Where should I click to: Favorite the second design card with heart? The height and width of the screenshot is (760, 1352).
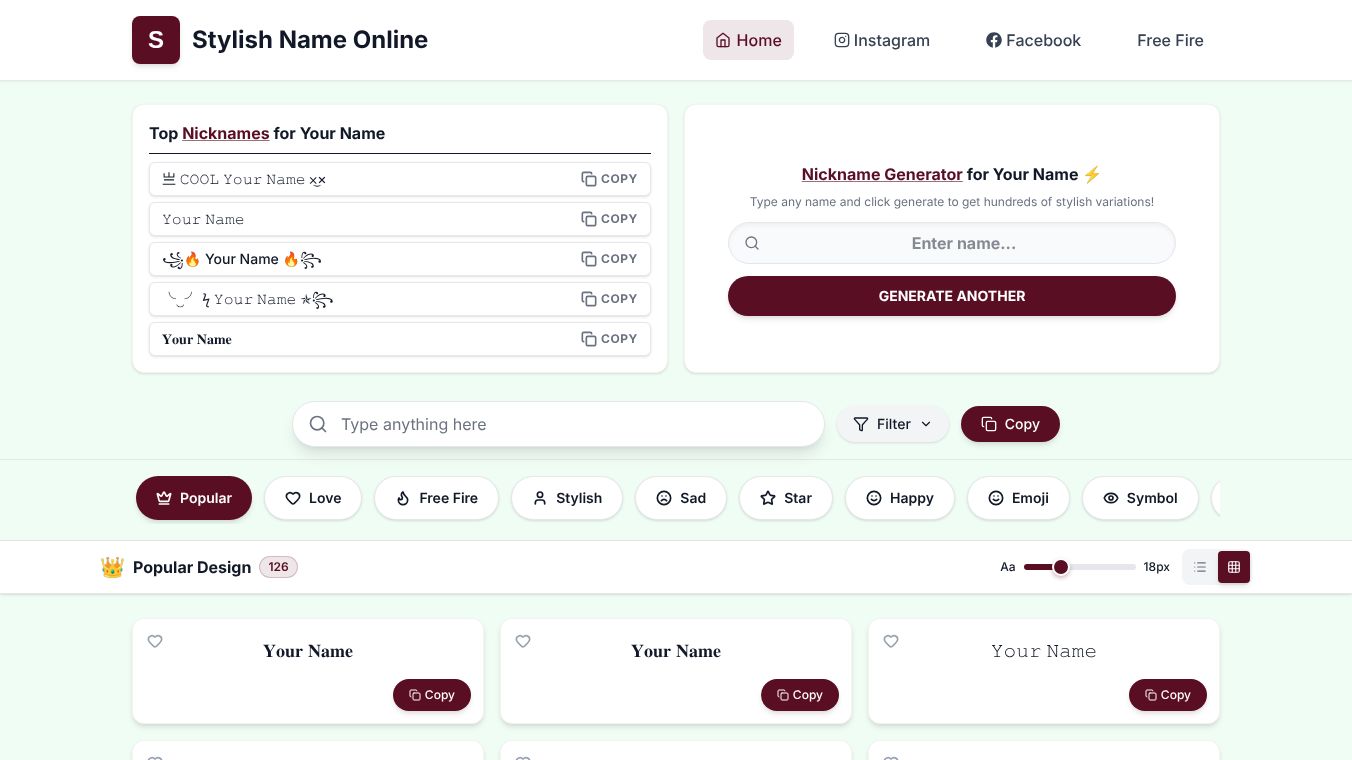coord(523,641)
